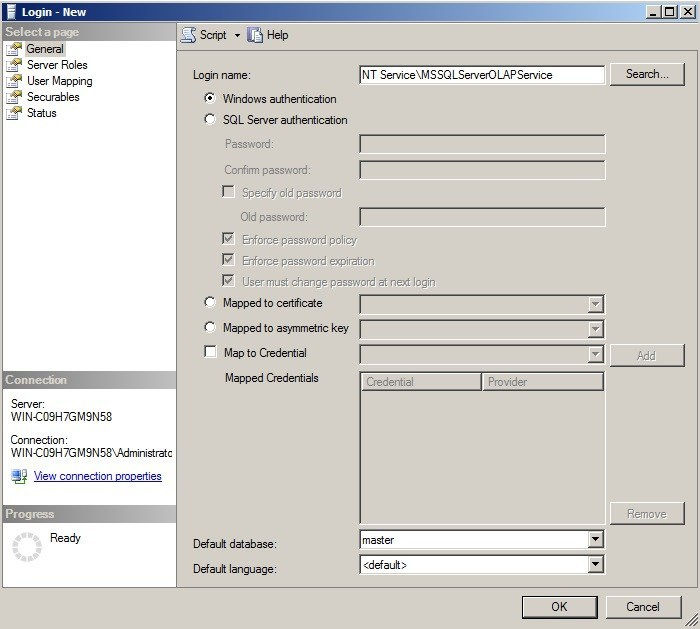
Task: Open the Status page
Action: pos(42,113)
